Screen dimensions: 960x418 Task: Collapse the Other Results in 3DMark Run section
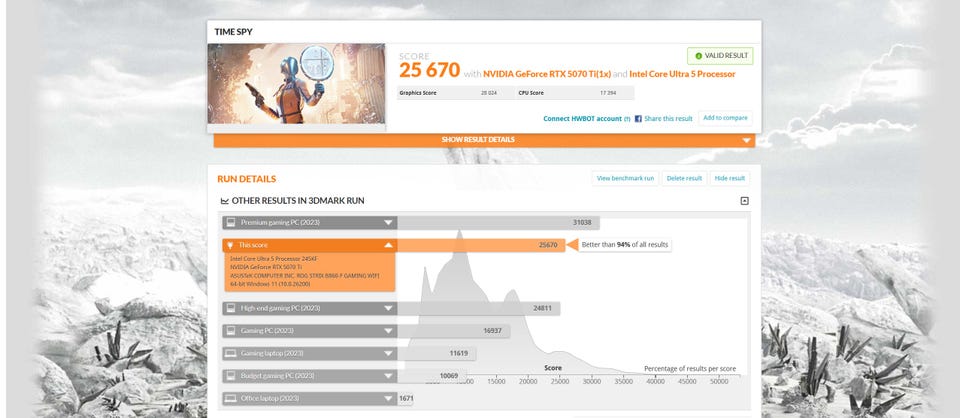(x=744, y=201)
